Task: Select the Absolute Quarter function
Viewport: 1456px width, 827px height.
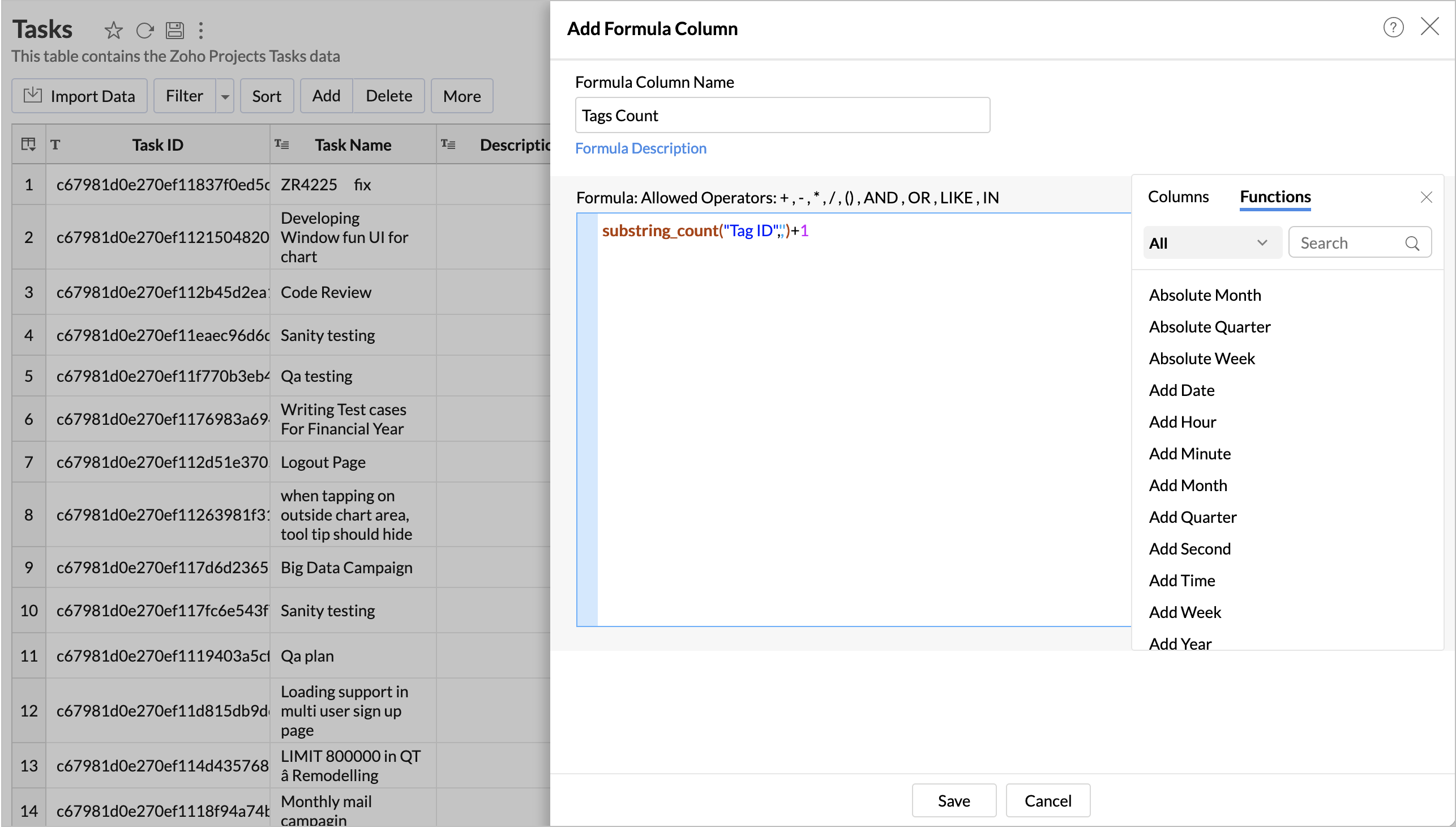Action: (x=1209, y=327)
